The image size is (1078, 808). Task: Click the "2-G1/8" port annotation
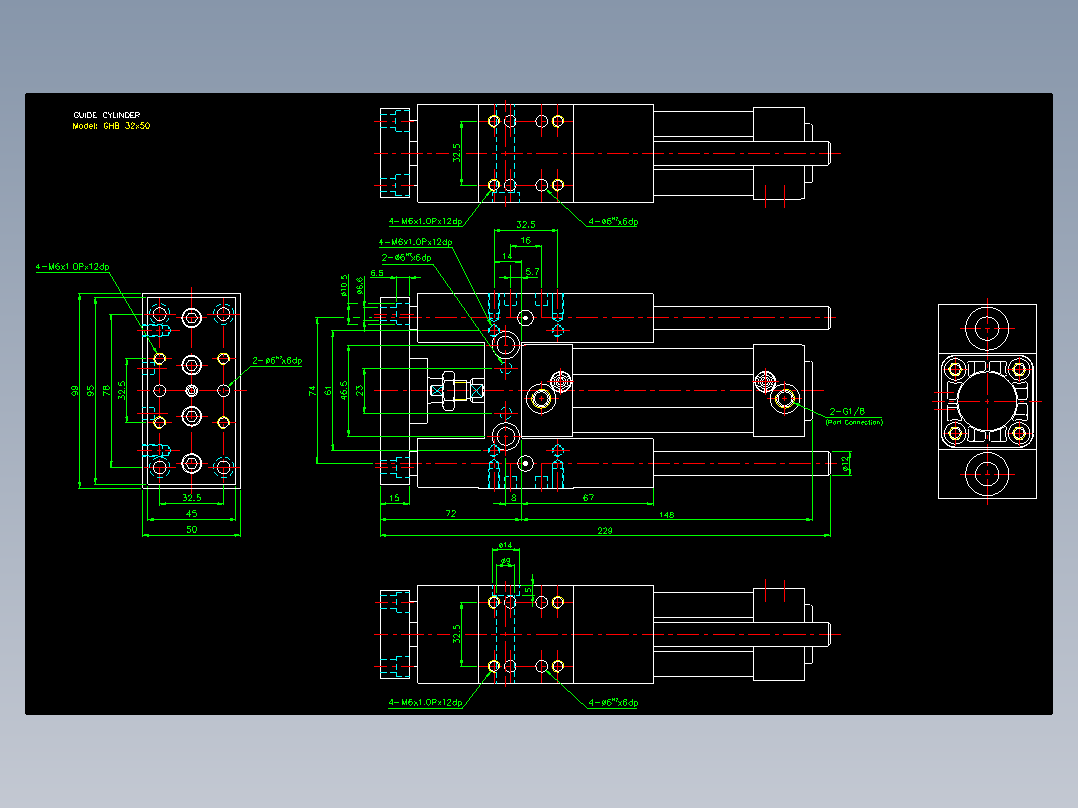pos(847,411)
